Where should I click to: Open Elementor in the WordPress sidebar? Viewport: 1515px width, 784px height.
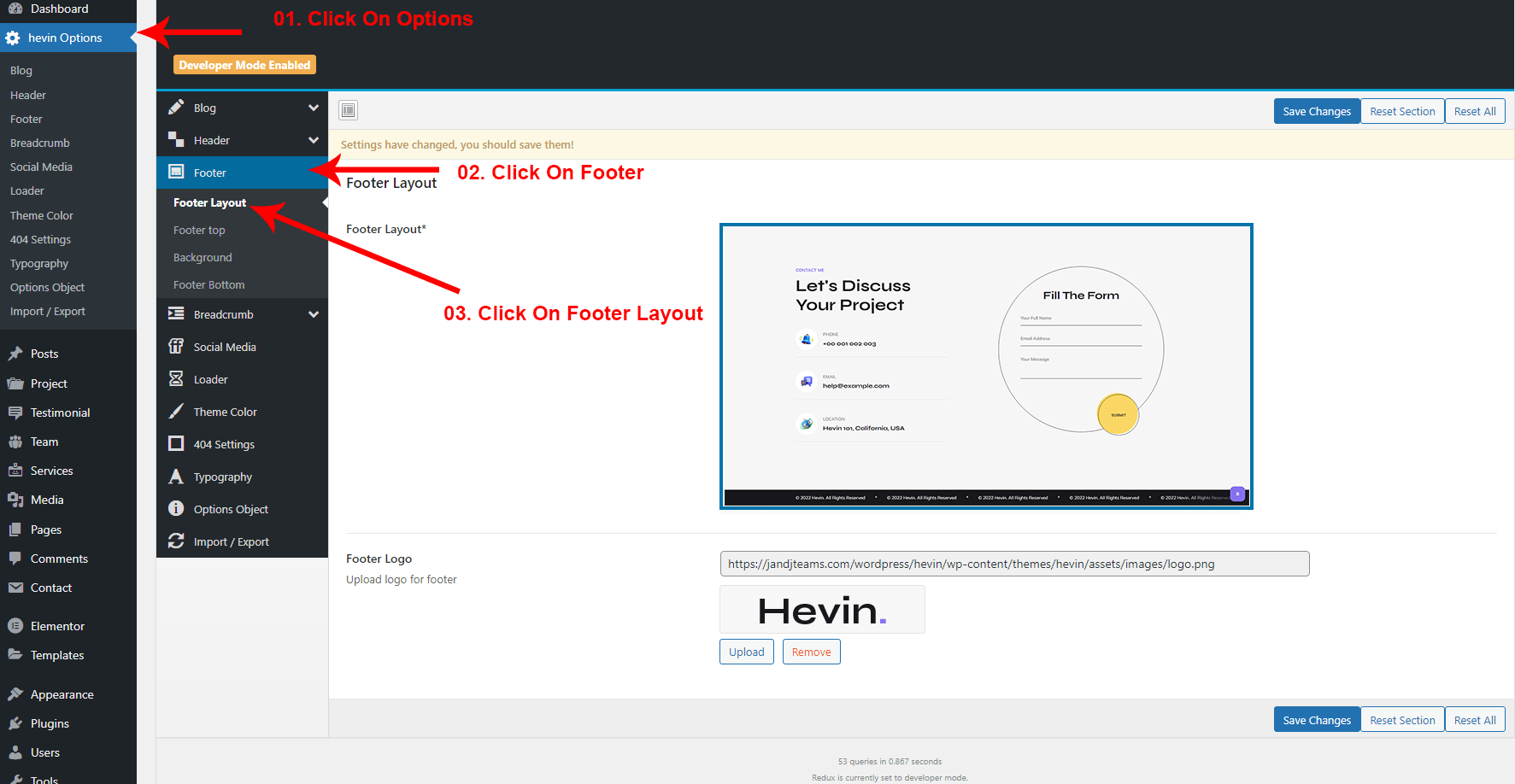tap(57, 626)
